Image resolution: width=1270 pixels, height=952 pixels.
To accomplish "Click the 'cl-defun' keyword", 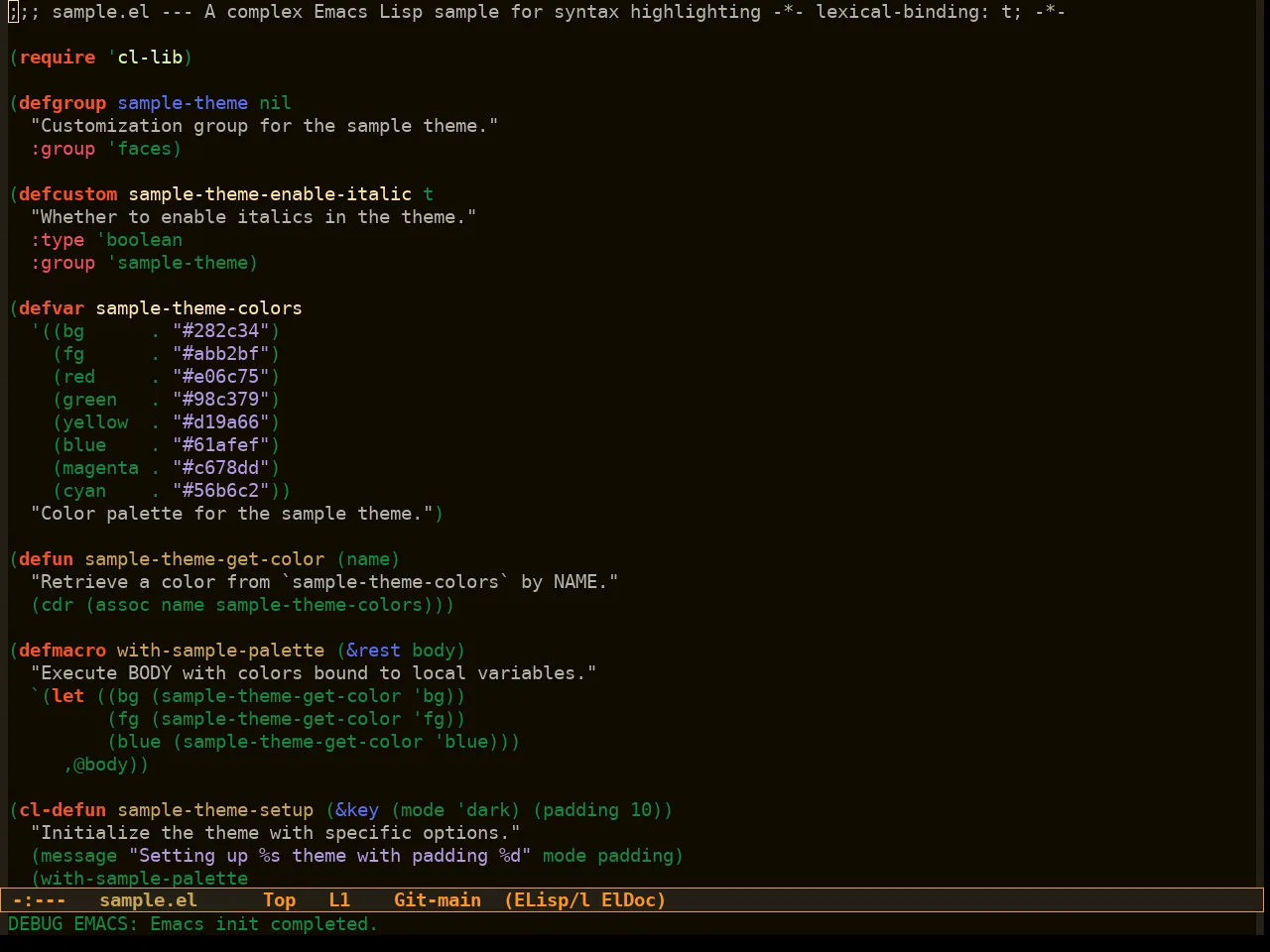I will tap(63, 810).
